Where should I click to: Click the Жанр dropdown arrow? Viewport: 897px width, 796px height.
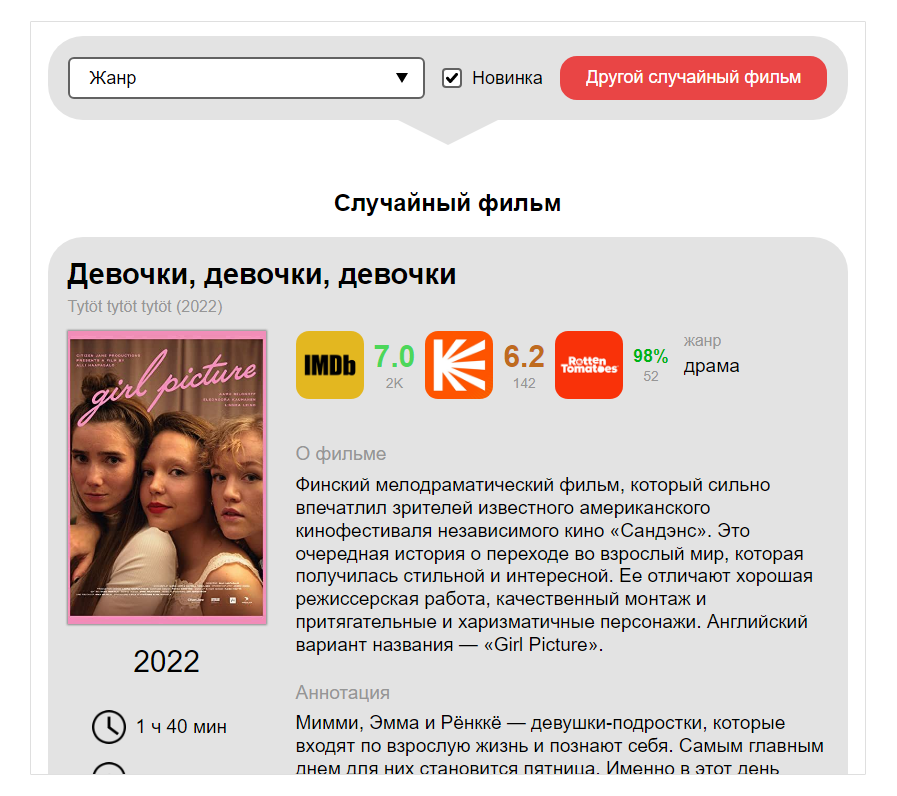point(402,78)
